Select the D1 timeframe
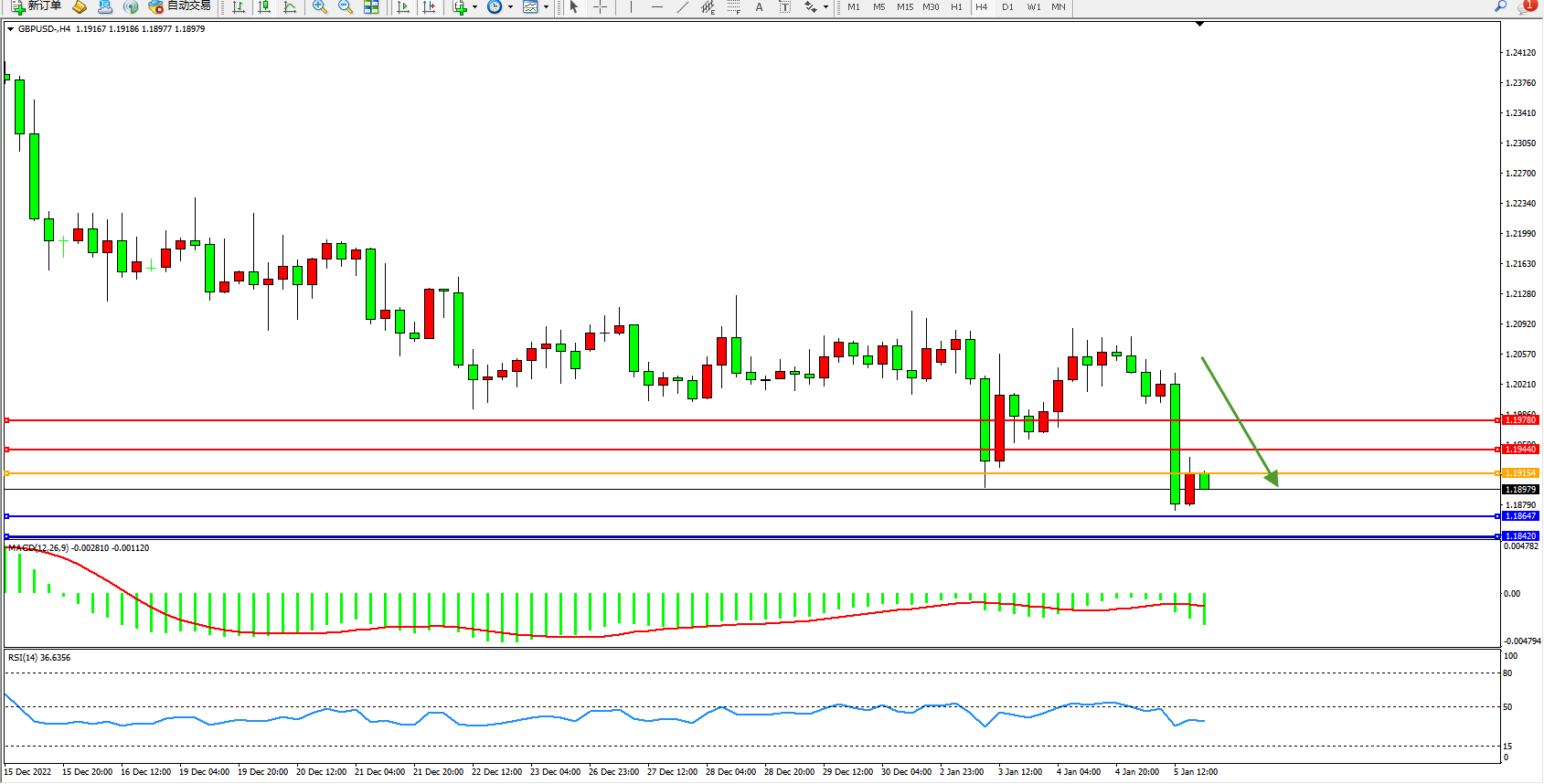1544x784 pixels. (x=1007, y=7)
